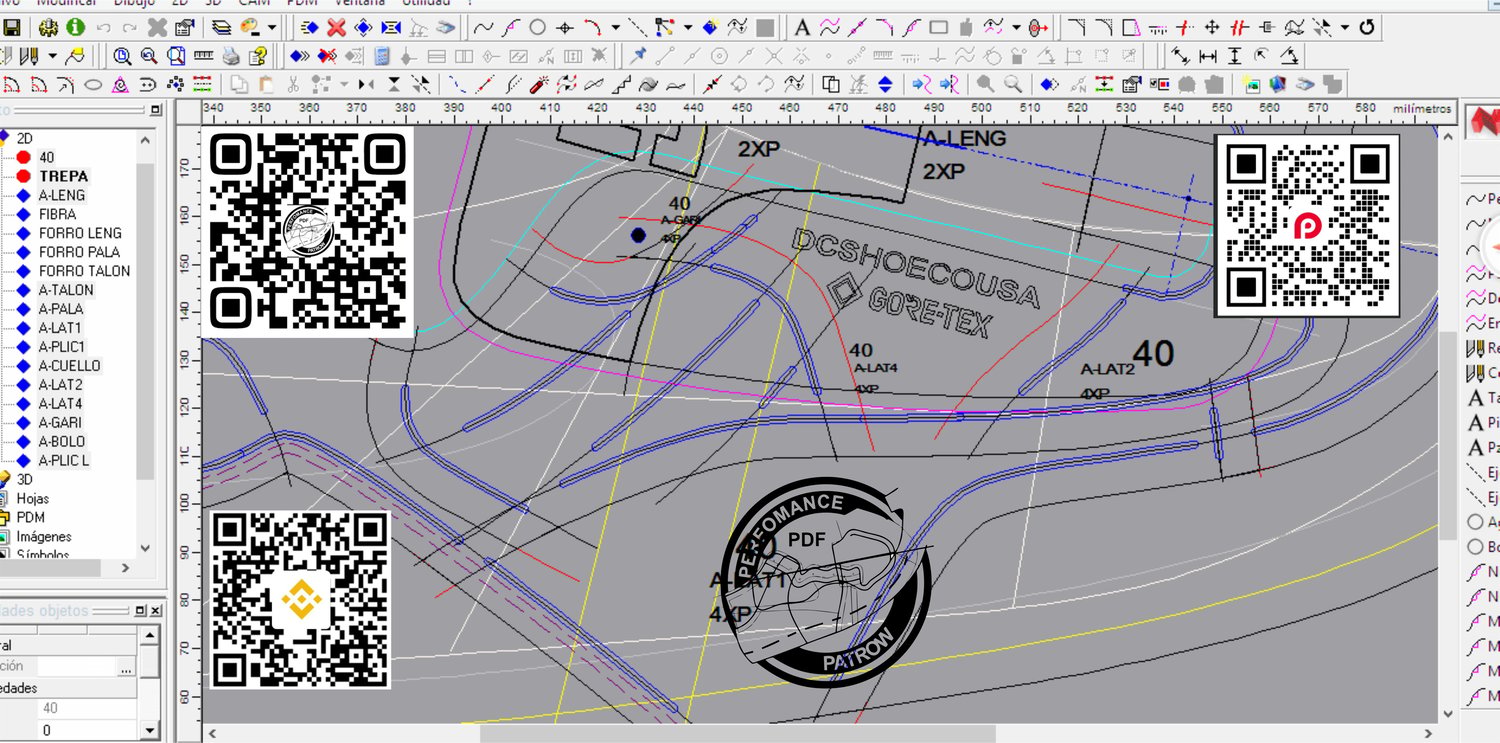Click the dynamite explode icon

point(538,84)
